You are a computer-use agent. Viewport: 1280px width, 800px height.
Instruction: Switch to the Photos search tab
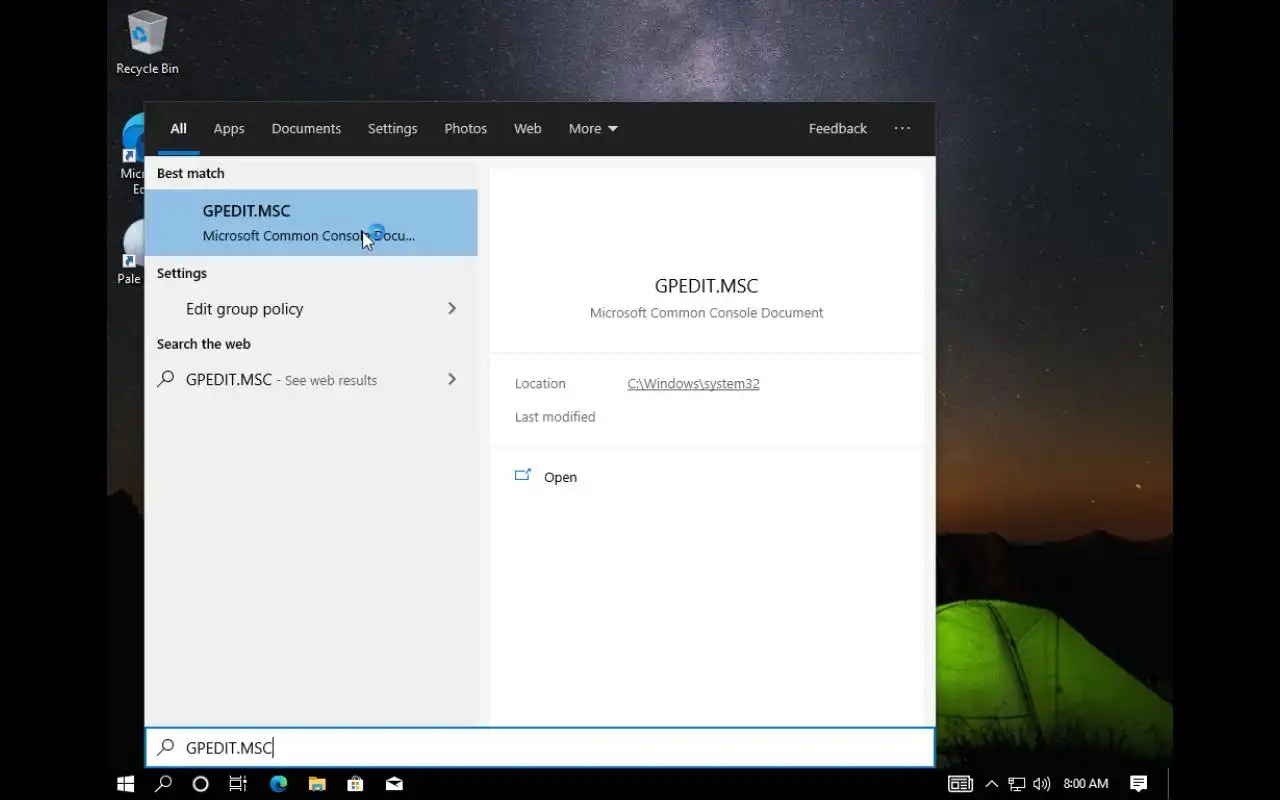(466, 128)
